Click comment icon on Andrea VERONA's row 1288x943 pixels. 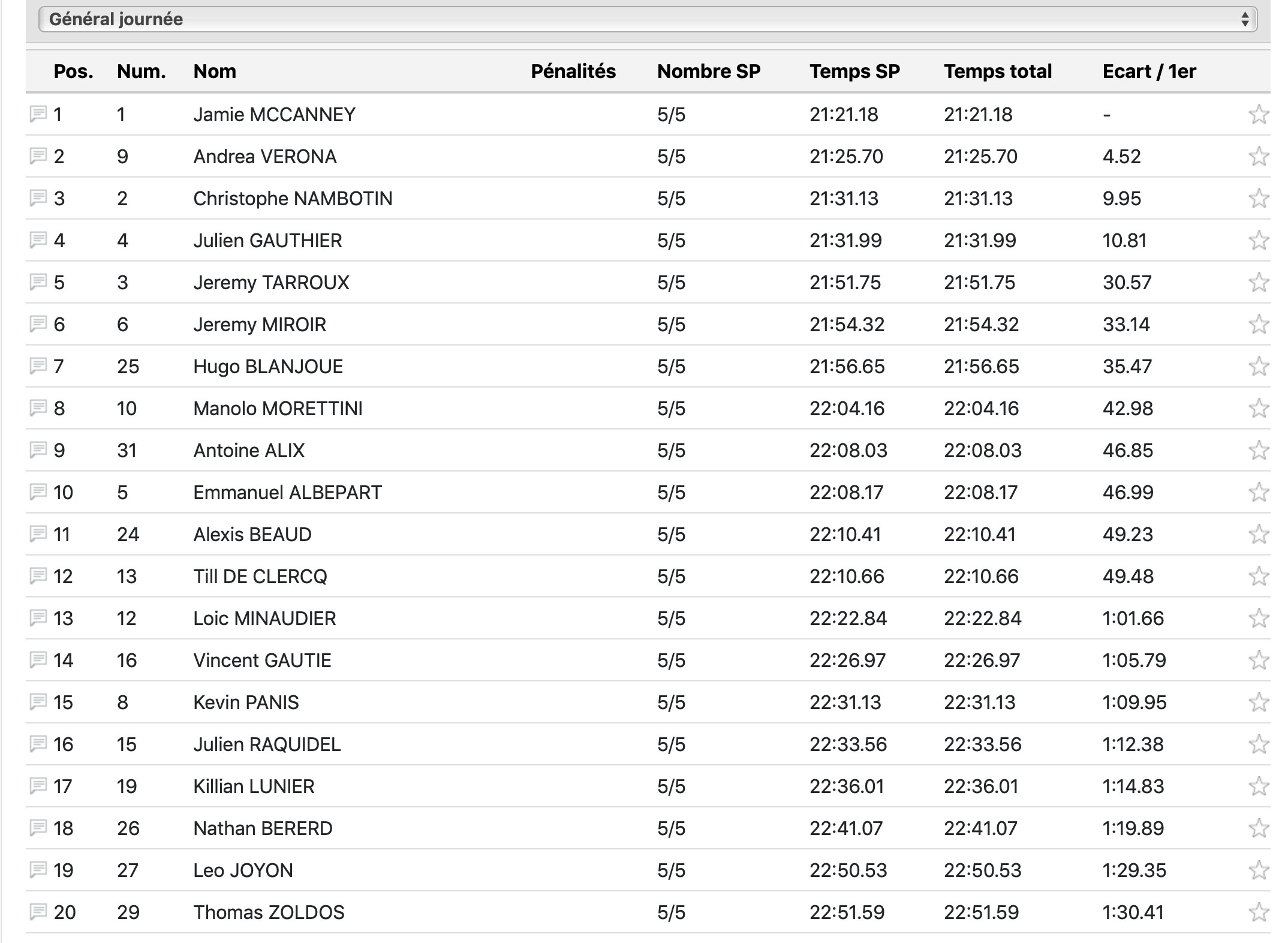38,155
